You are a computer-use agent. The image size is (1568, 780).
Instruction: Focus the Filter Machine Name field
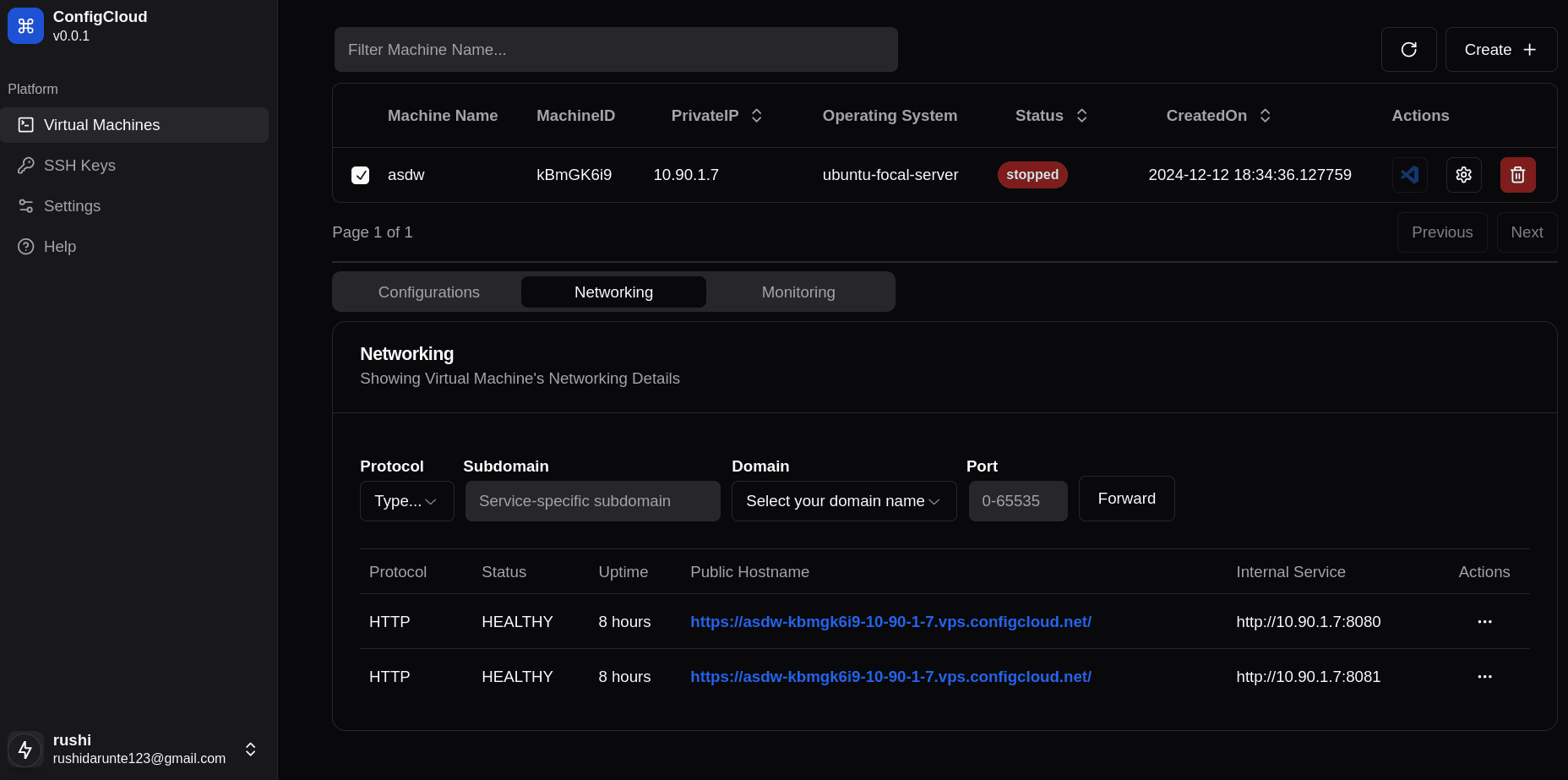pyautogui.click(x=616, y=50)
